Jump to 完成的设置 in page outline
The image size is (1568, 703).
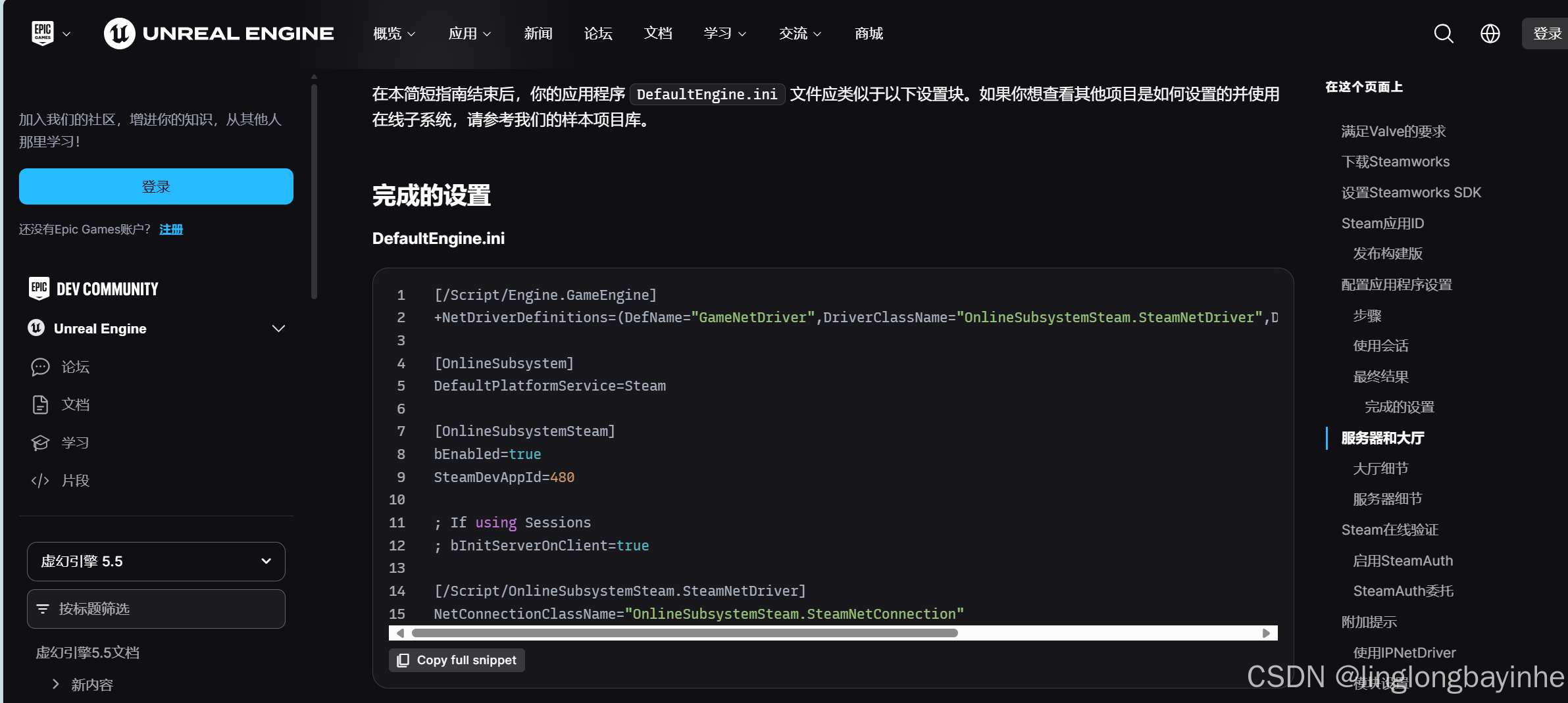point(1400,407)
